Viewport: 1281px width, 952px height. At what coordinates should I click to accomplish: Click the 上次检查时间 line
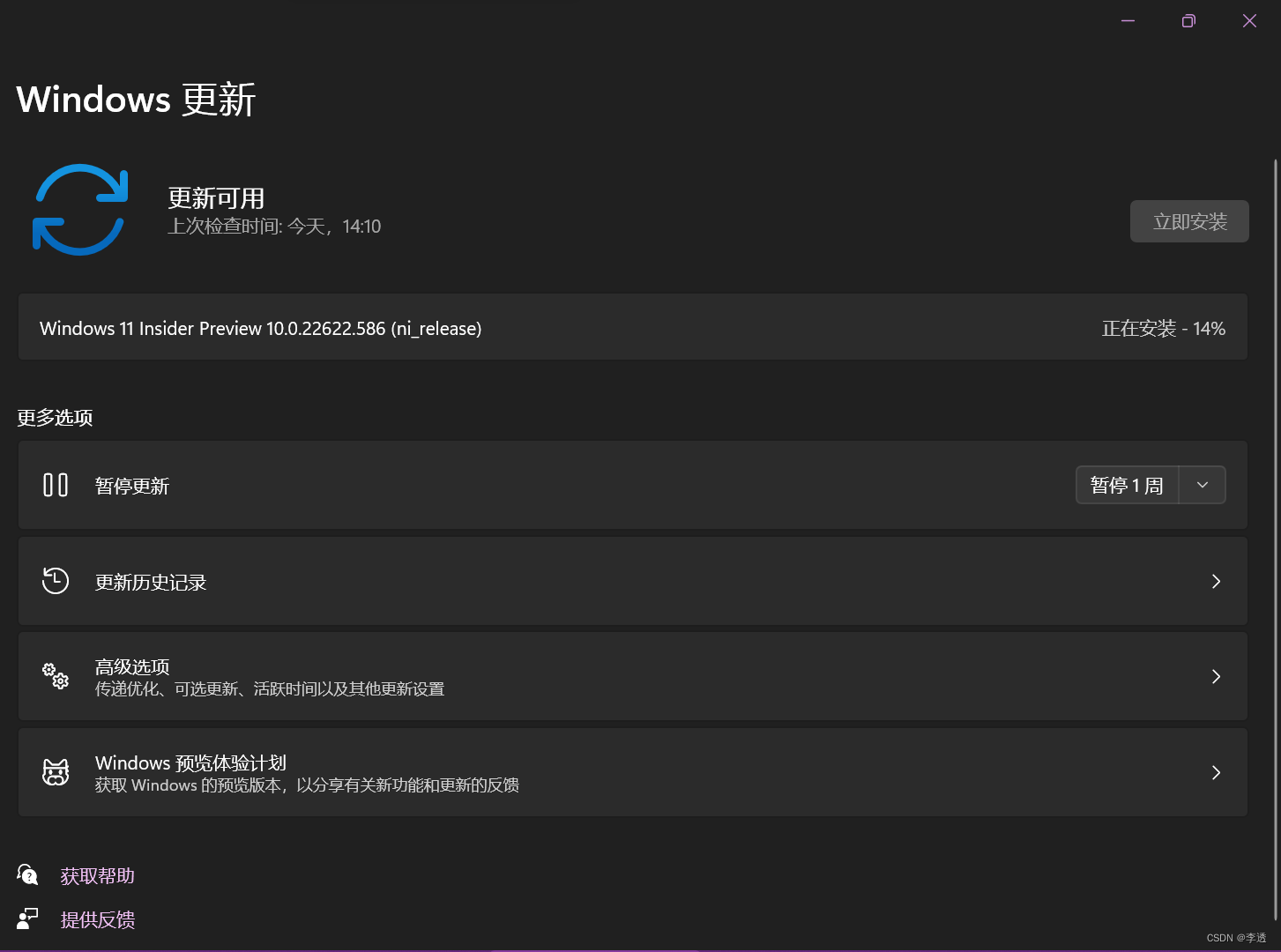pos(274,227)
